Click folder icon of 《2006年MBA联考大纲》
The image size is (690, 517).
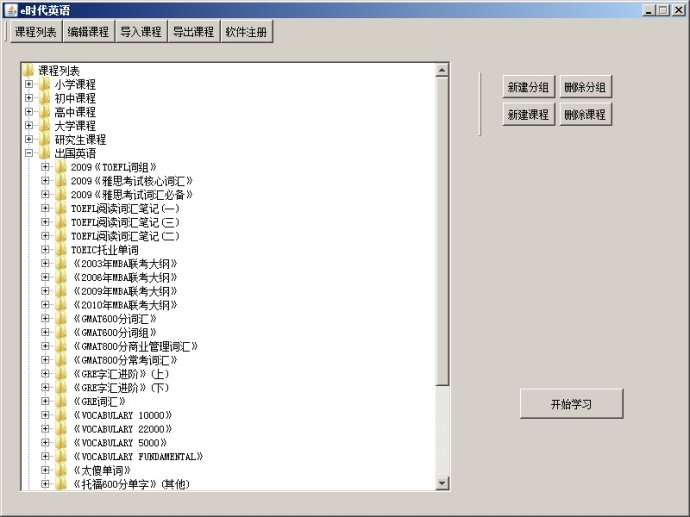tap(61, 277)
